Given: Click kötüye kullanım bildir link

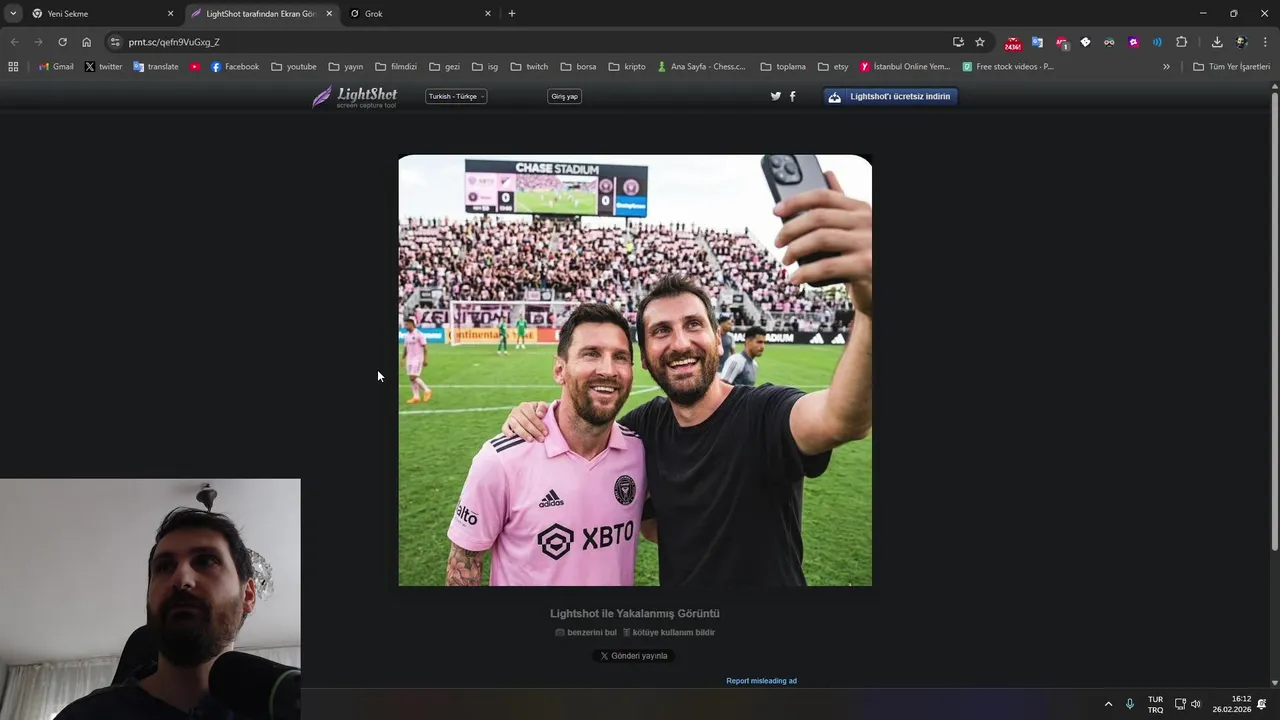Looking at the screenshot, I should click(x=669, y=632).
